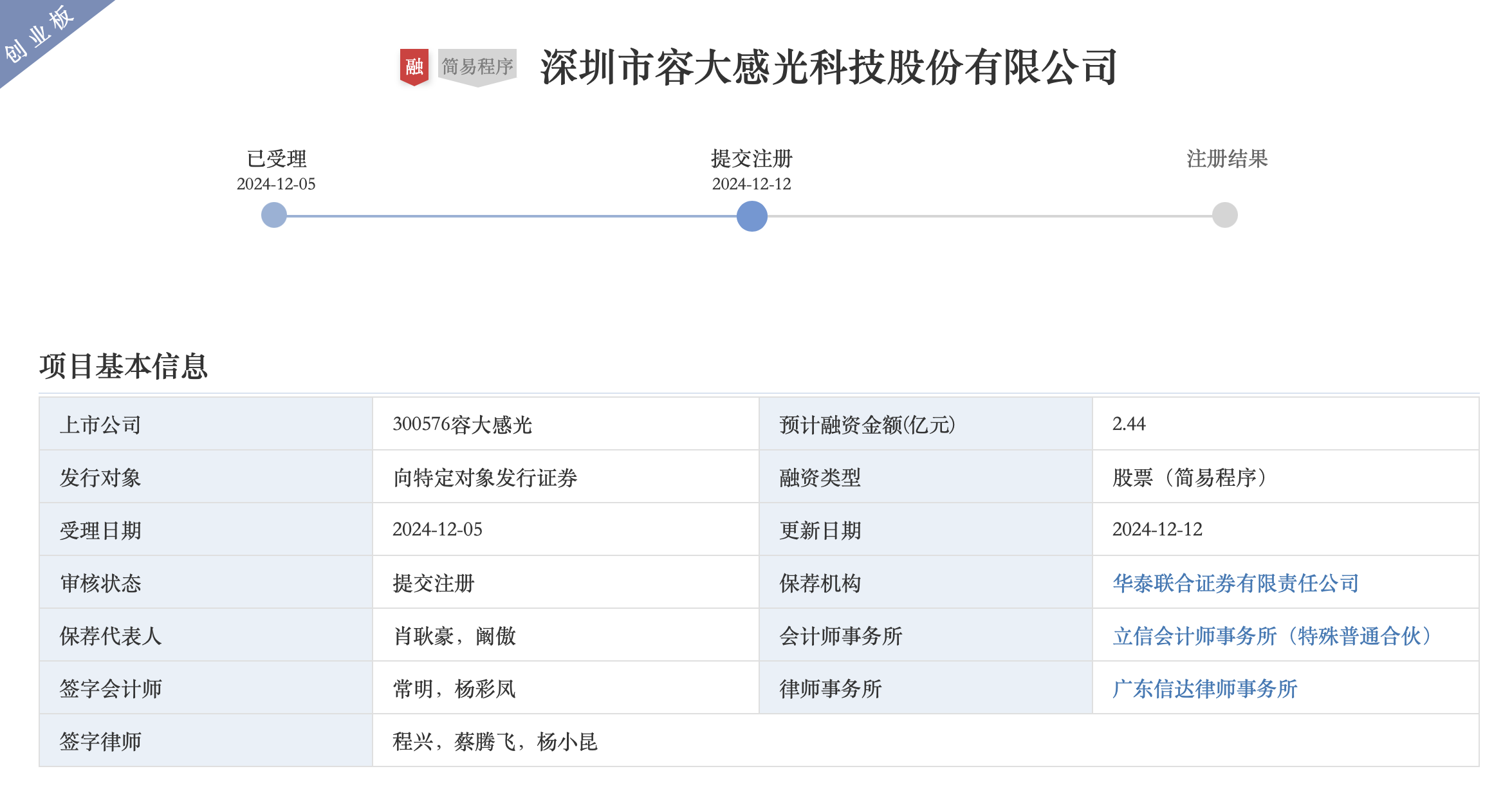点击"发行对象"一栏的"向特定对象发行证券"

tap(487, 478)
